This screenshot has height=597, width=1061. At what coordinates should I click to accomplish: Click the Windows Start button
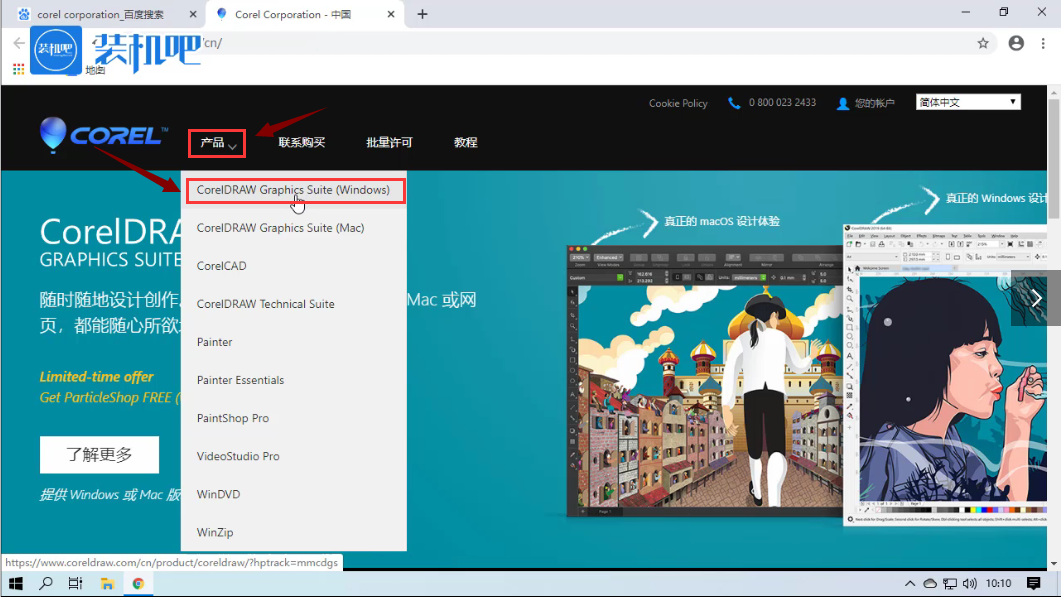15,583
